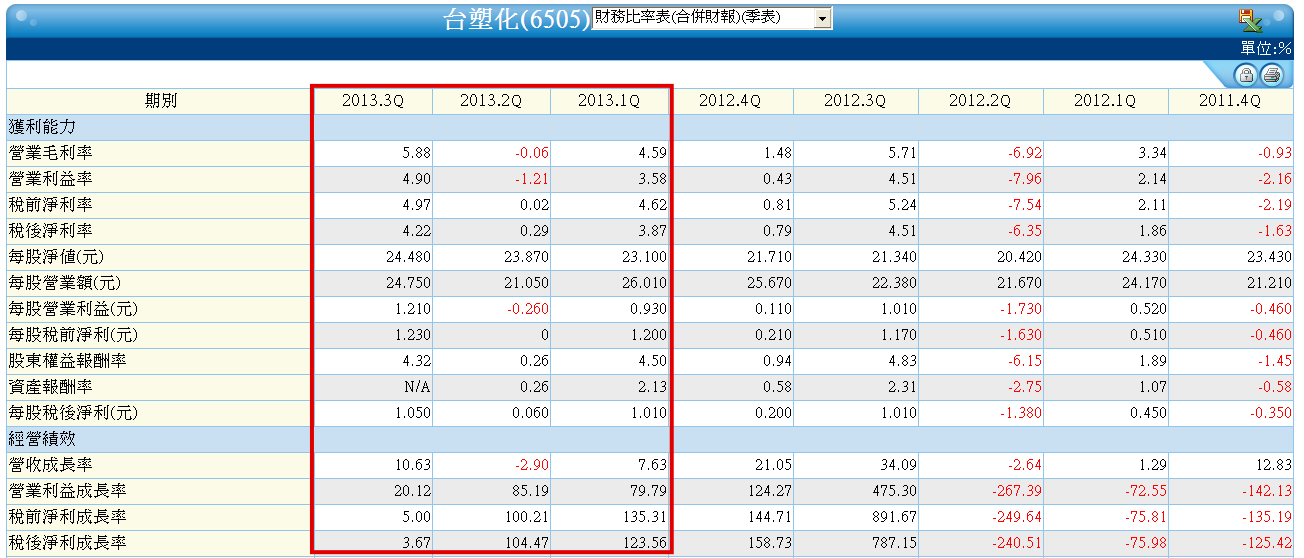Click the 期別 header cell
Image resolution: width=1304 pixels, height=558 pixels.
pyautogui.click(x=160, y=101)
